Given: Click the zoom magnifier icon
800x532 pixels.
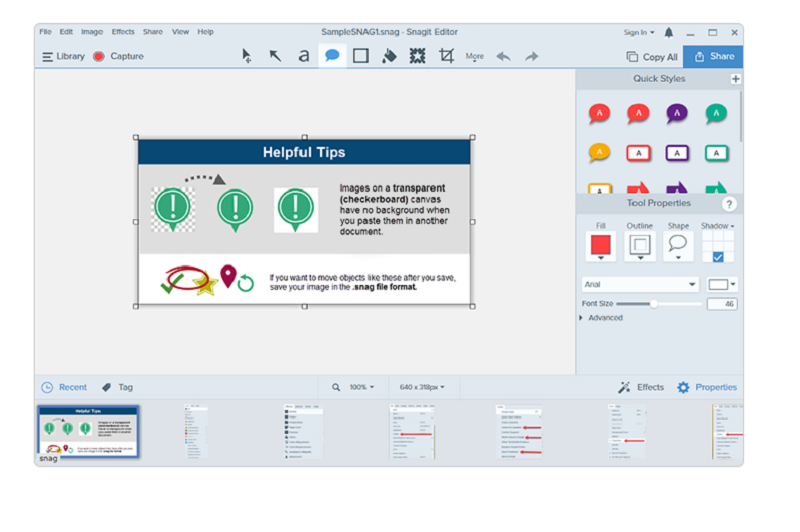Looking at the screenshot, I should (x=336, y=387).
